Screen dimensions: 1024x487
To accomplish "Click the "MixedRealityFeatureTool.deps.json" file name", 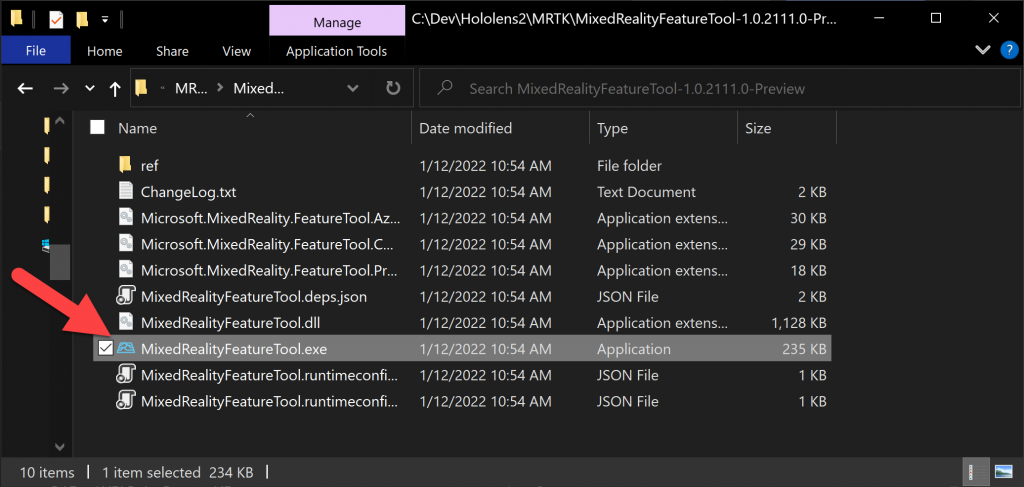I will 253,296.
